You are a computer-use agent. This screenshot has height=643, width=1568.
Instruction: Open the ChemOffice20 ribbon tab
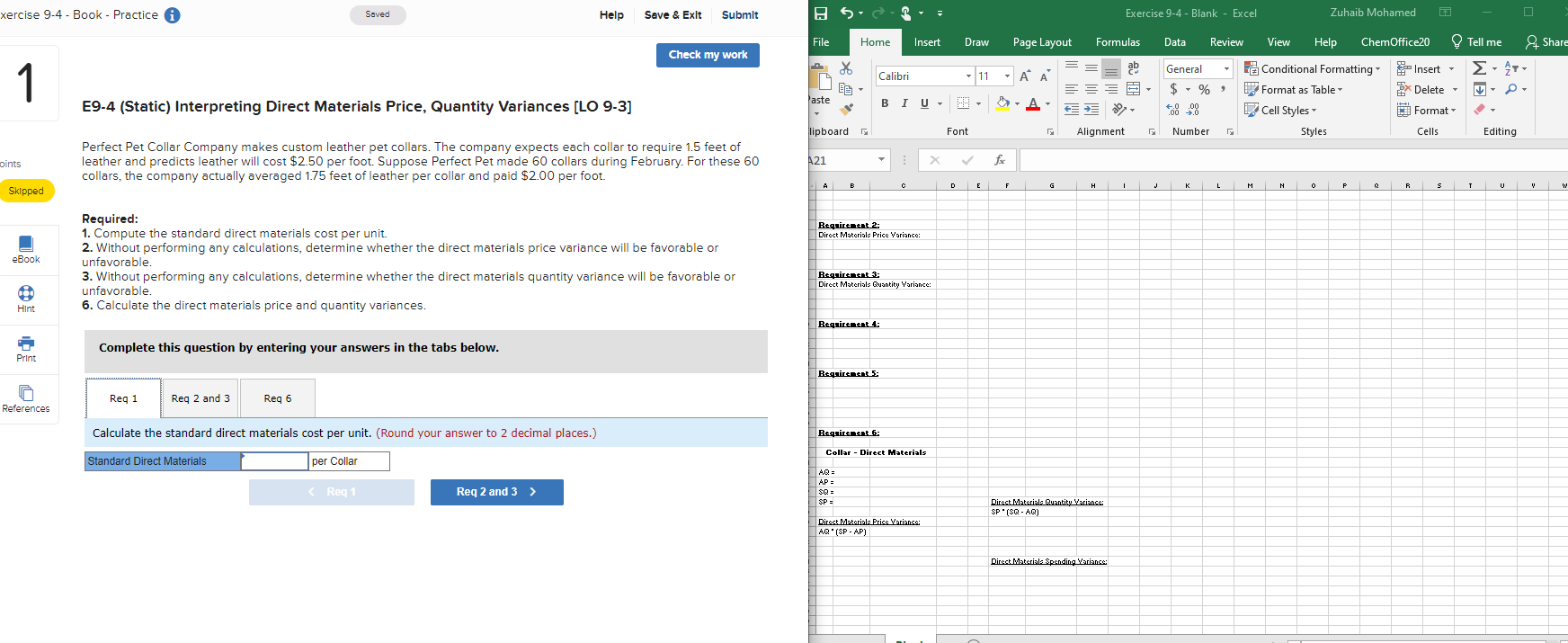point(1394,42)
